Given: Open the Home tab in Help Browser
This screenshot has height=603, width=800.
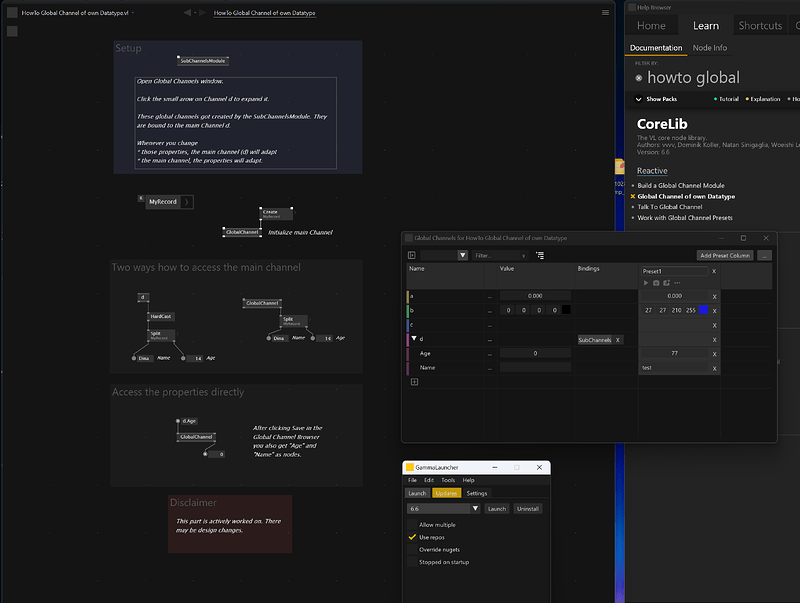Looking at the screenshot, I should (x=651, y=26).
